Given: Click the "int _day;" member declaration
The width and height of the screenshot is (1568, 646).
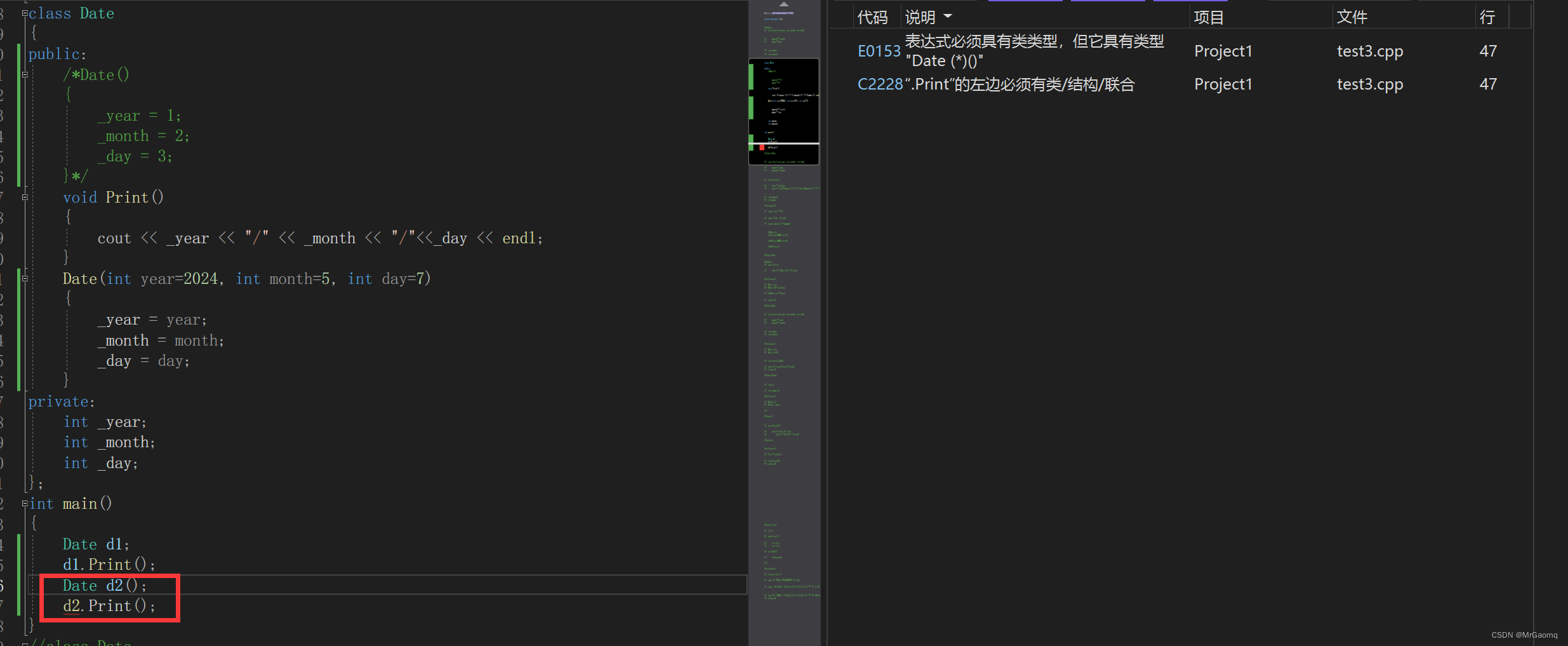Looking at the screenshot, I should click(100, 462).
